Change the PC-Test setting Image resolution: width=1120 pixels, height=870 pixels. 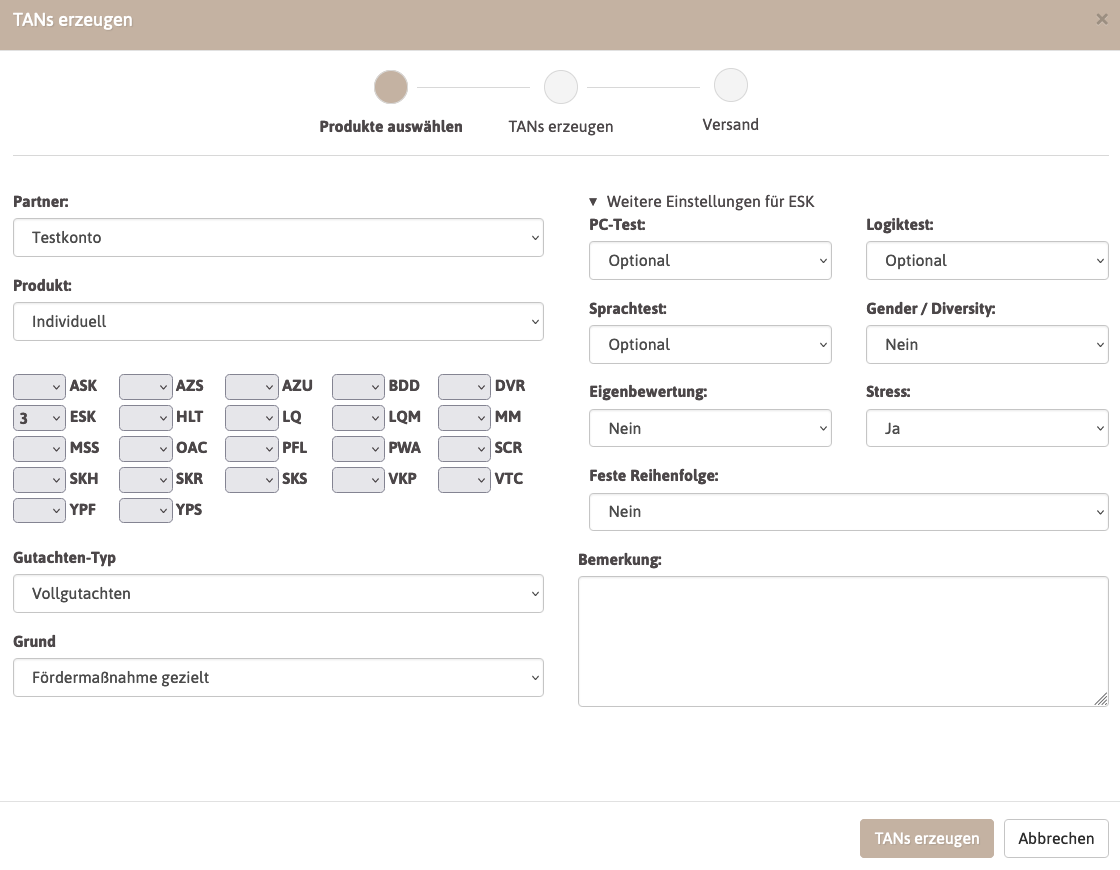(710, 261)
